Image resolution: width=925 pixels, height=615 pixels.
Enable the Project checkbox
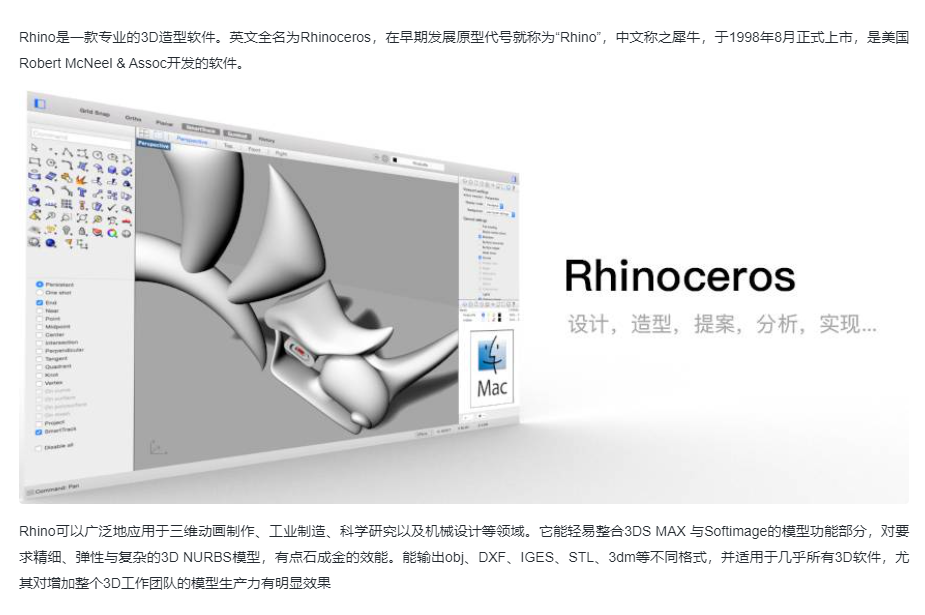[x=39, y=423]
